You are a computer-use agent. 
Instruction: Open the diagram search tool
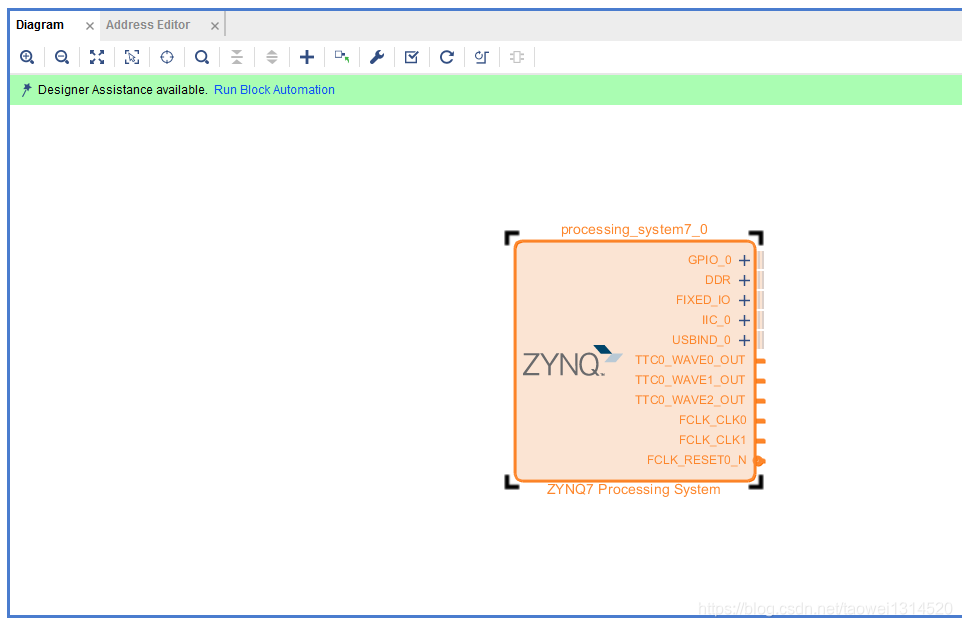click(x=202, y=57)
